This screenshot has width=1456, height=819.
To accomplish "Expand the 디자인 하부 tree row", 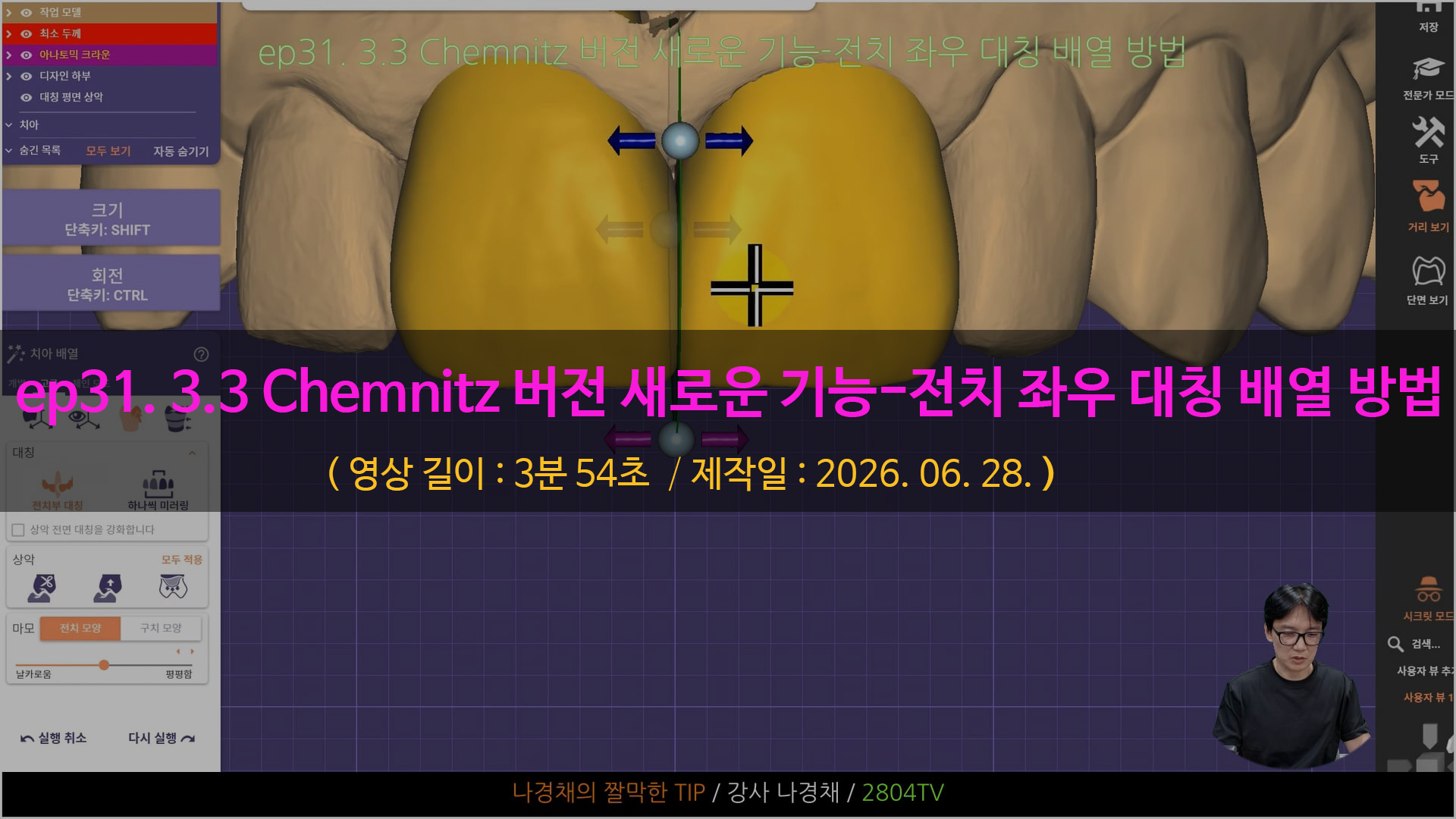I will click(9, 76).
